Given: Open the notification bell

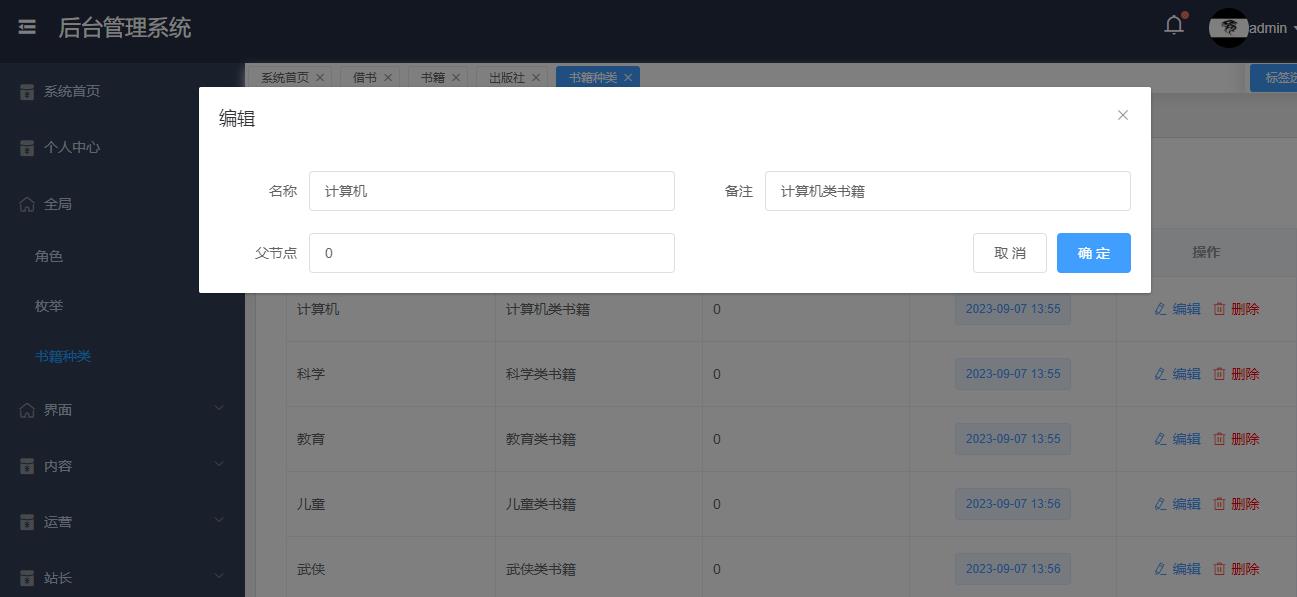Looking at the screenshot, I should (x=1174, y=26).
